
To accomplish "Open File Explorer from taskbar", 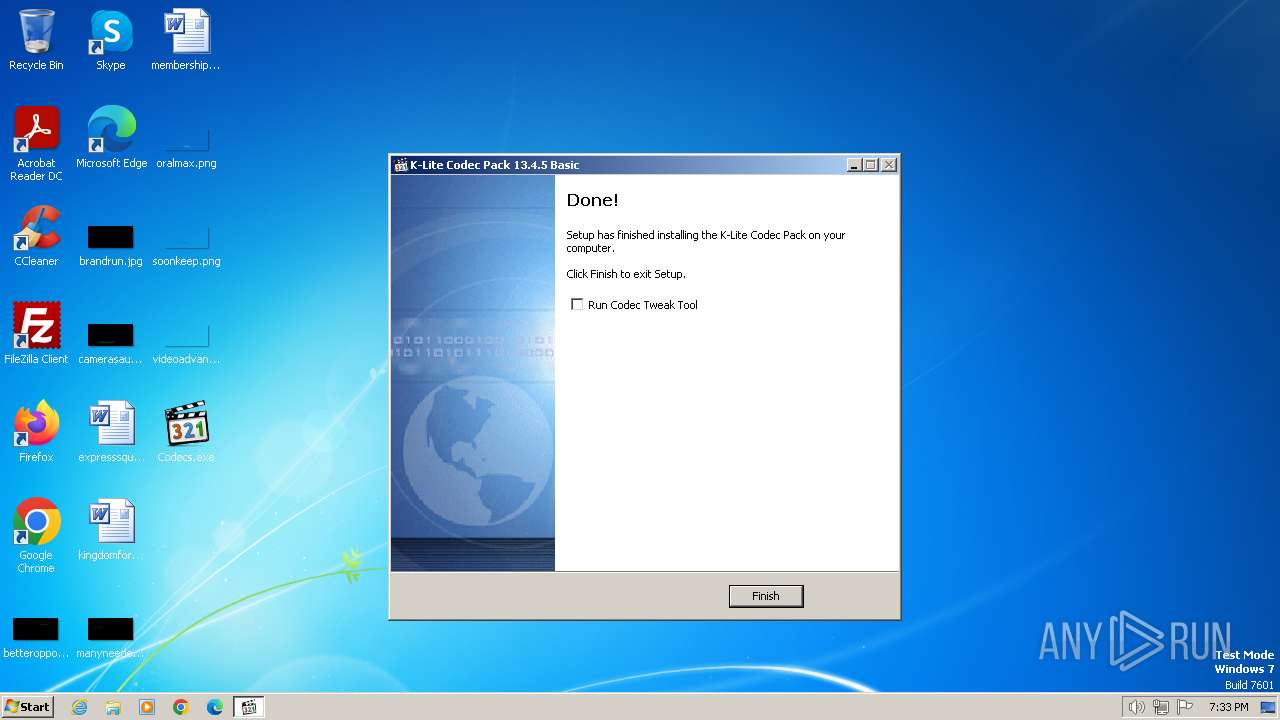I will click(113, 707).
